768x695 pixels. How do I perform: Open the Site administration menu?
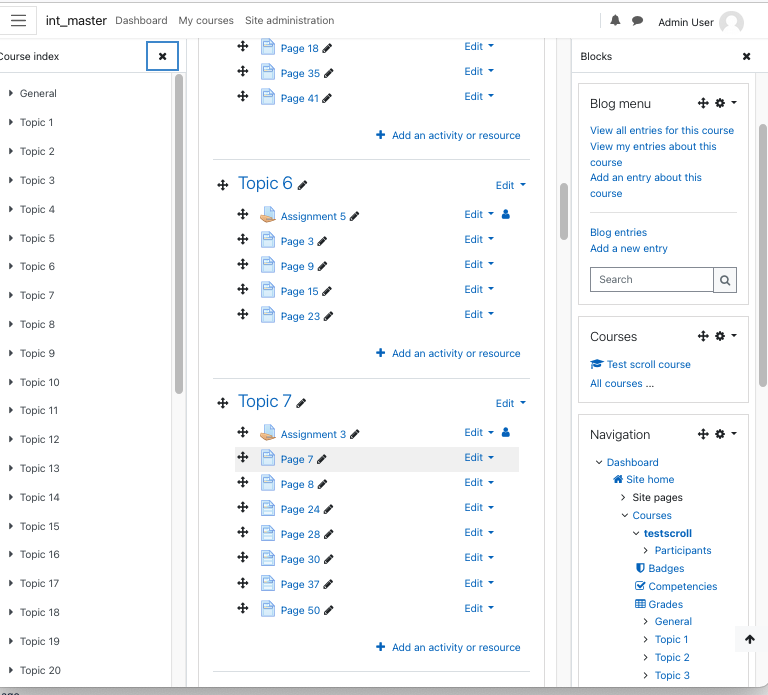click(289, 21)
